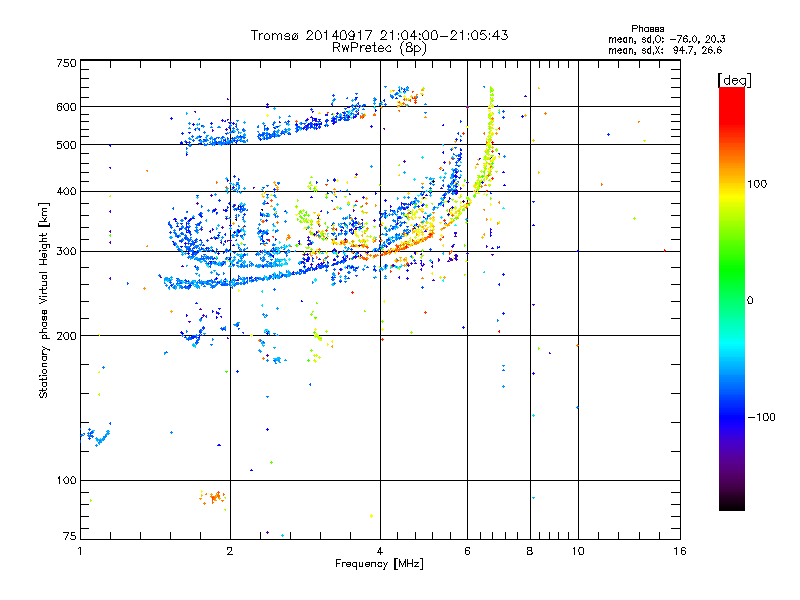800x600 pixels.
Task: Click the colorbar tick label '0'
Action: pos(750,300)
